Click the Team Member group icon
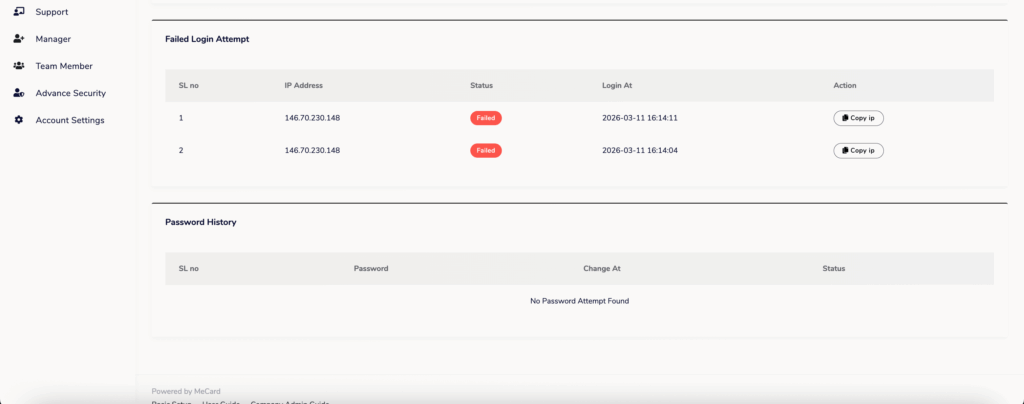 (18, 66)
